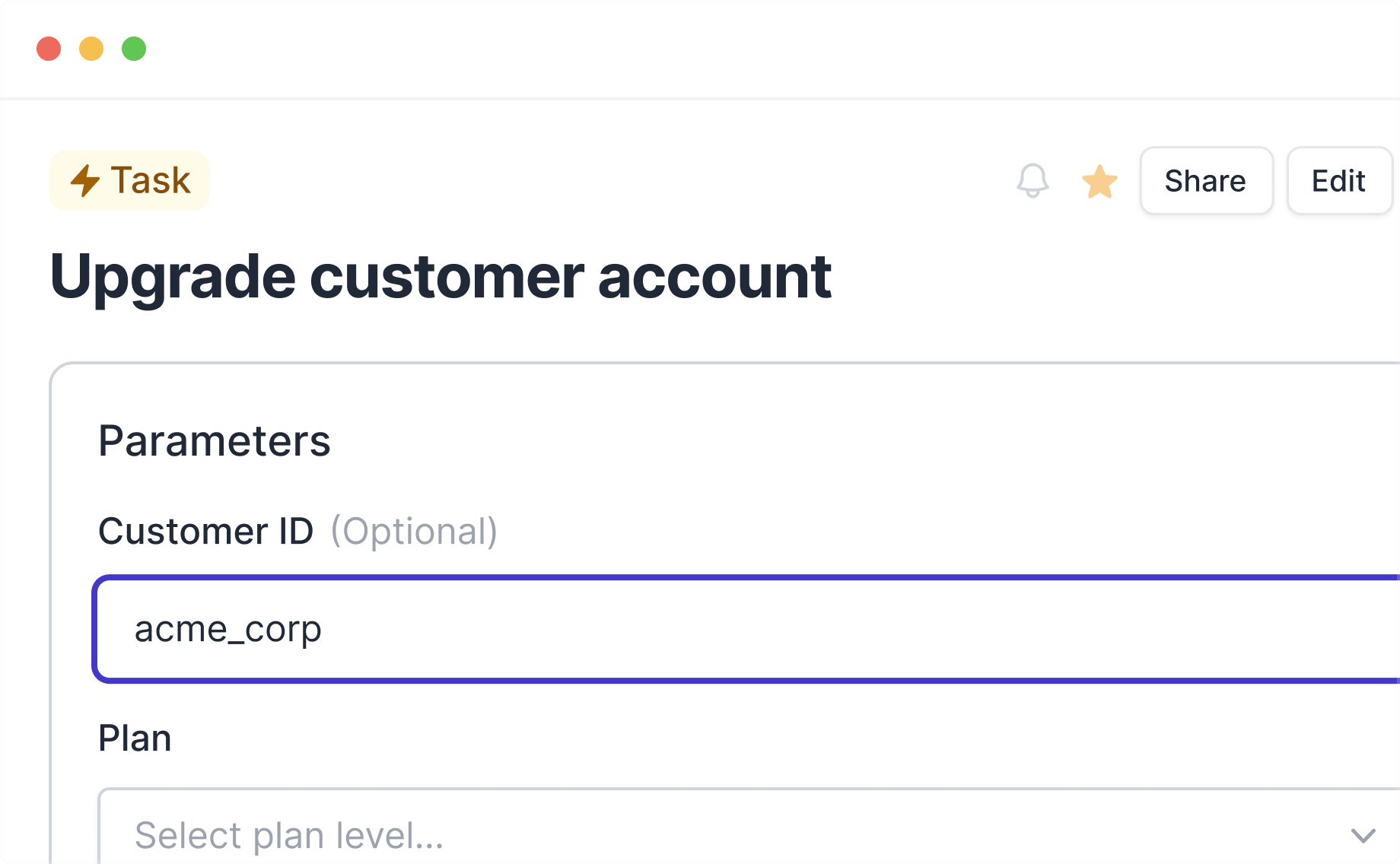1400x864 pixels.
Task: Place cursor in acme_corp text
Action: [x=228, y=630]
